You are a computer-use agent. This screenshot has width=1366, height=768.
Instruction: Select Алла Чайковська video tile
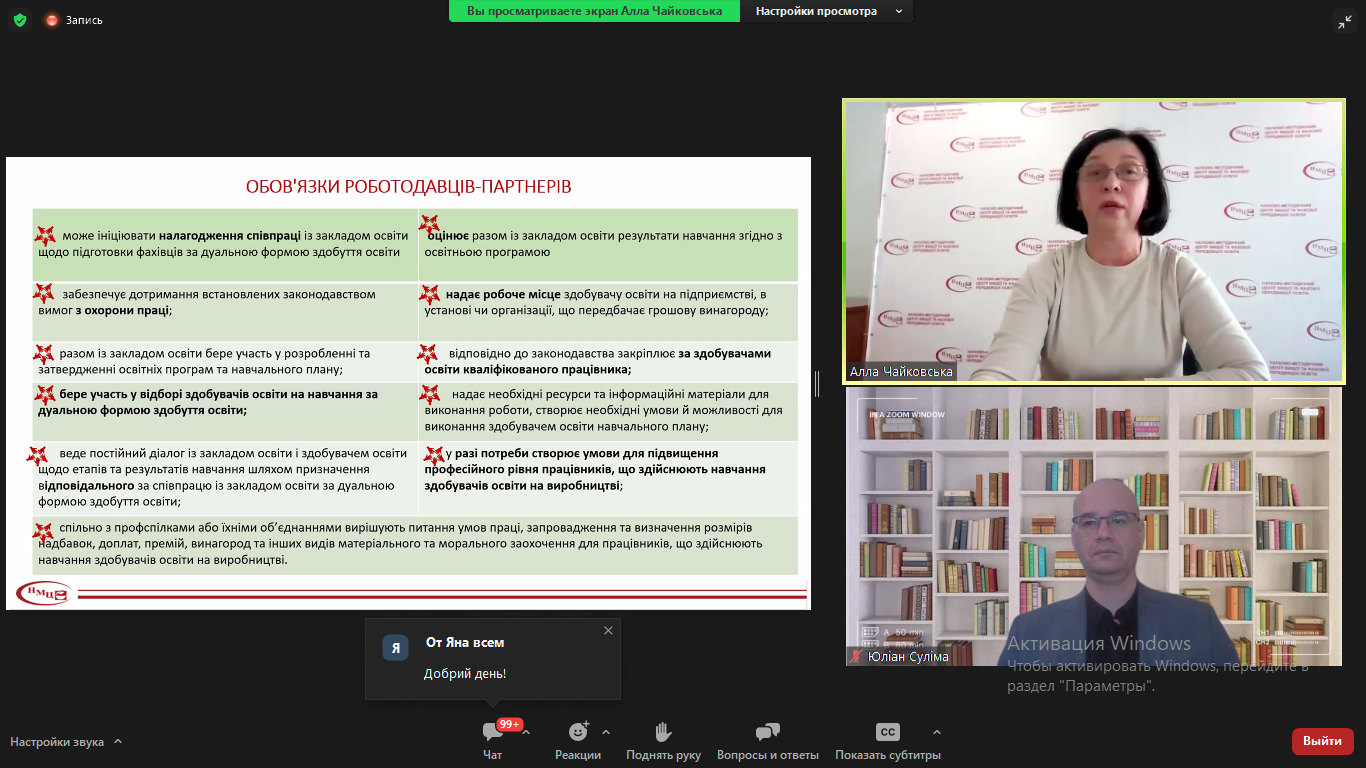(1094, 241)
